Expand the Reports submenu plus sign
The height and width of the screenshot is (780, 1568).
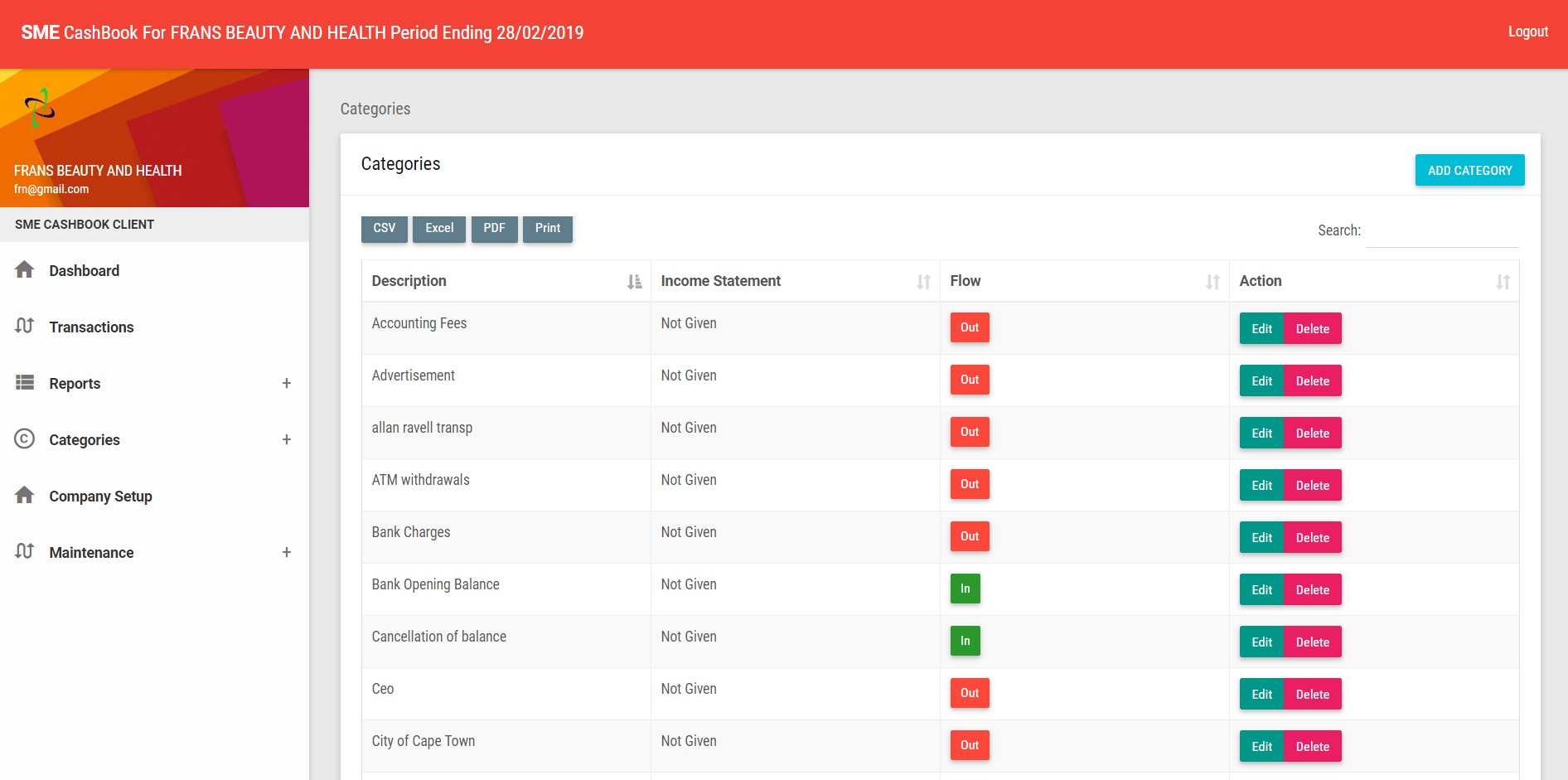tap(287, 383)
